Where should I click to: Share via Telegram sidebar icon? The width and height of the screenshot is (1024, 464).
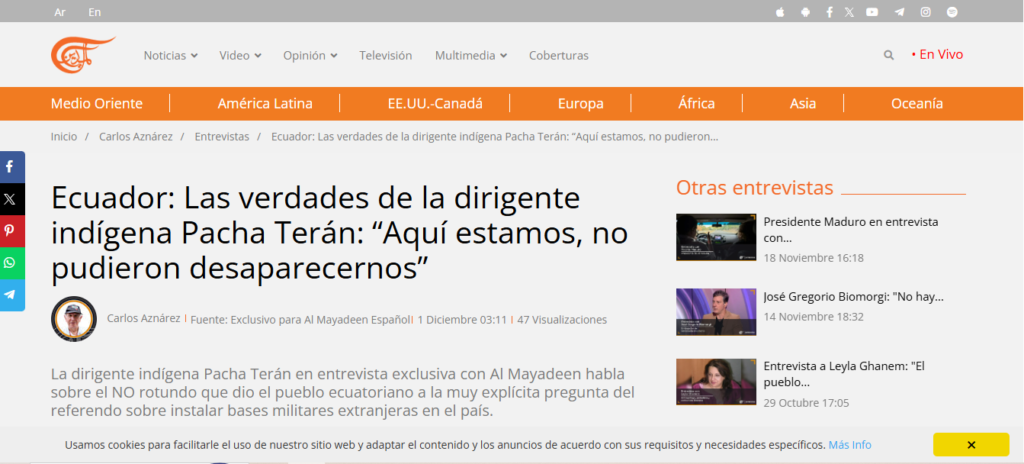point(10,295)
